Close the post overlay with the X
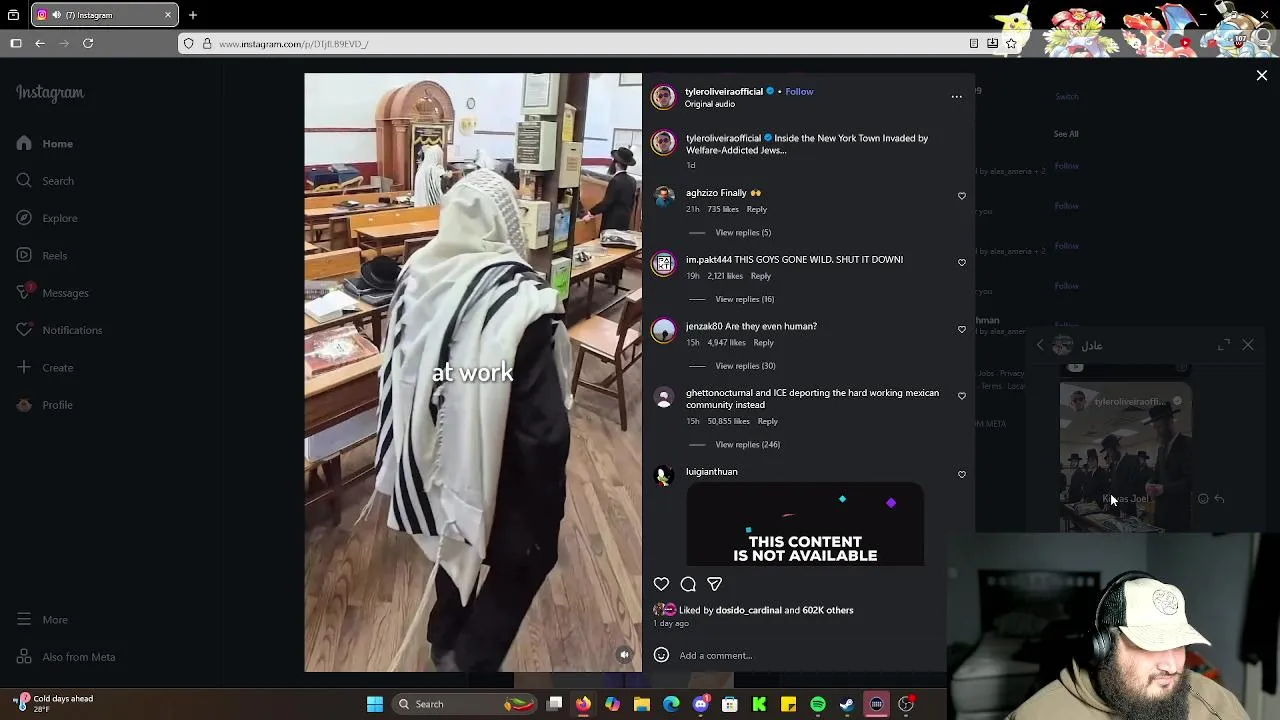This screenshot has height=720, width=1280. (x=1261, y=76)
